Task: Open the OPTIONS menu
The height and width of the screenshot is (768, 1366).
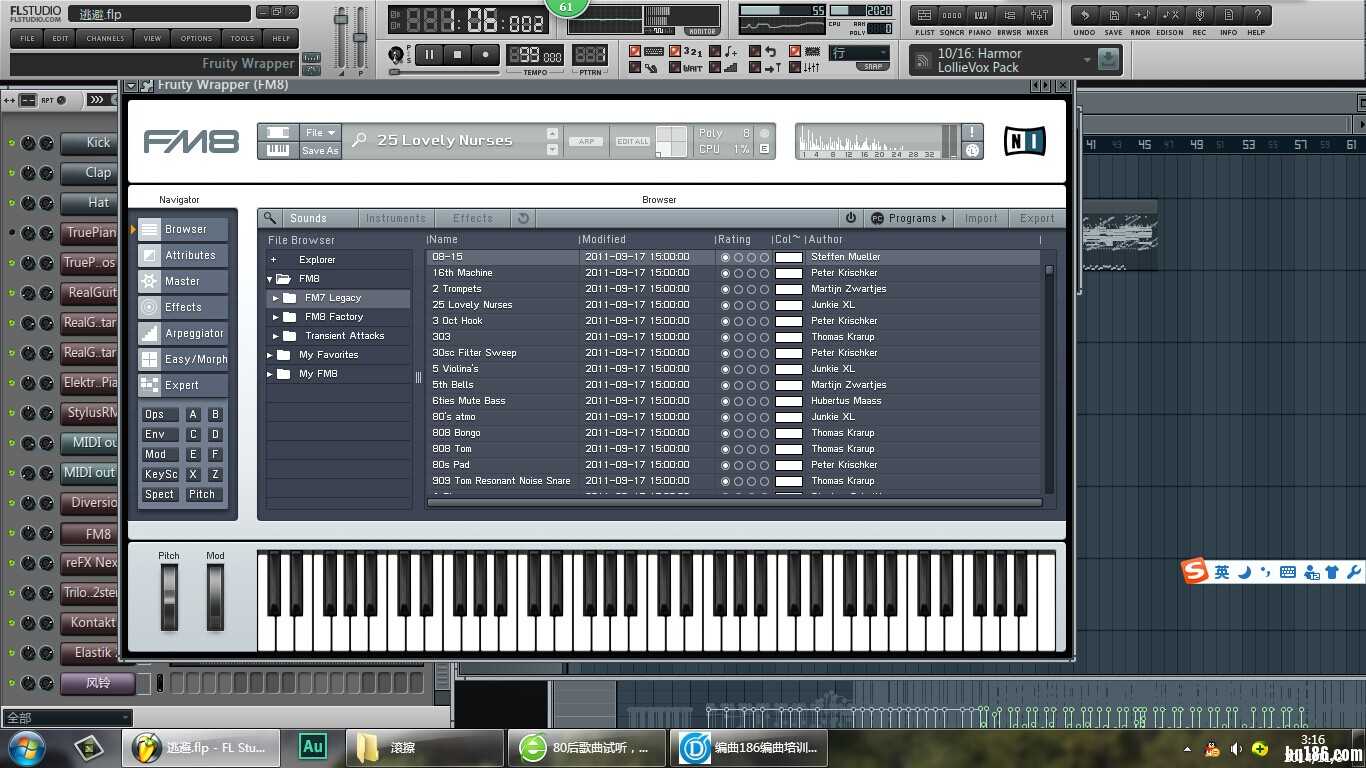Action: 196,38
